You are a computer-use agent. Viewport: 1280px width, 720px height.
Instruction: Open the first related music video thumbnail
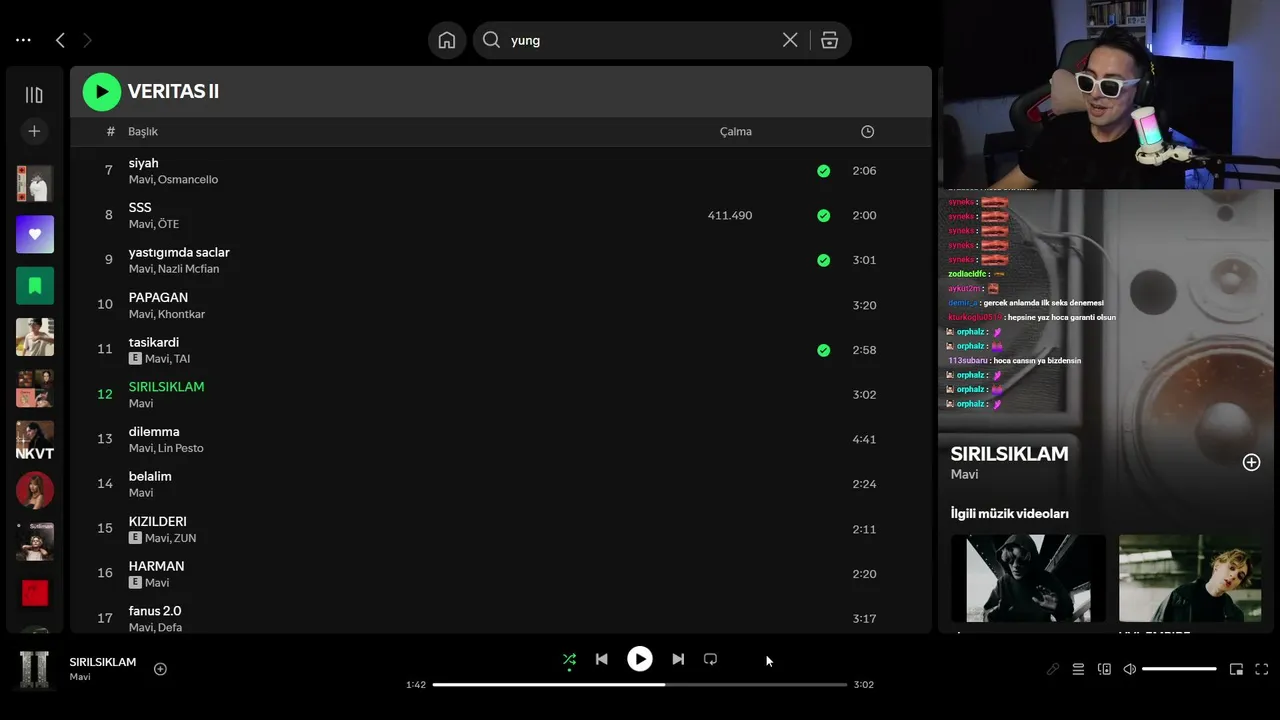point(1028,578)
